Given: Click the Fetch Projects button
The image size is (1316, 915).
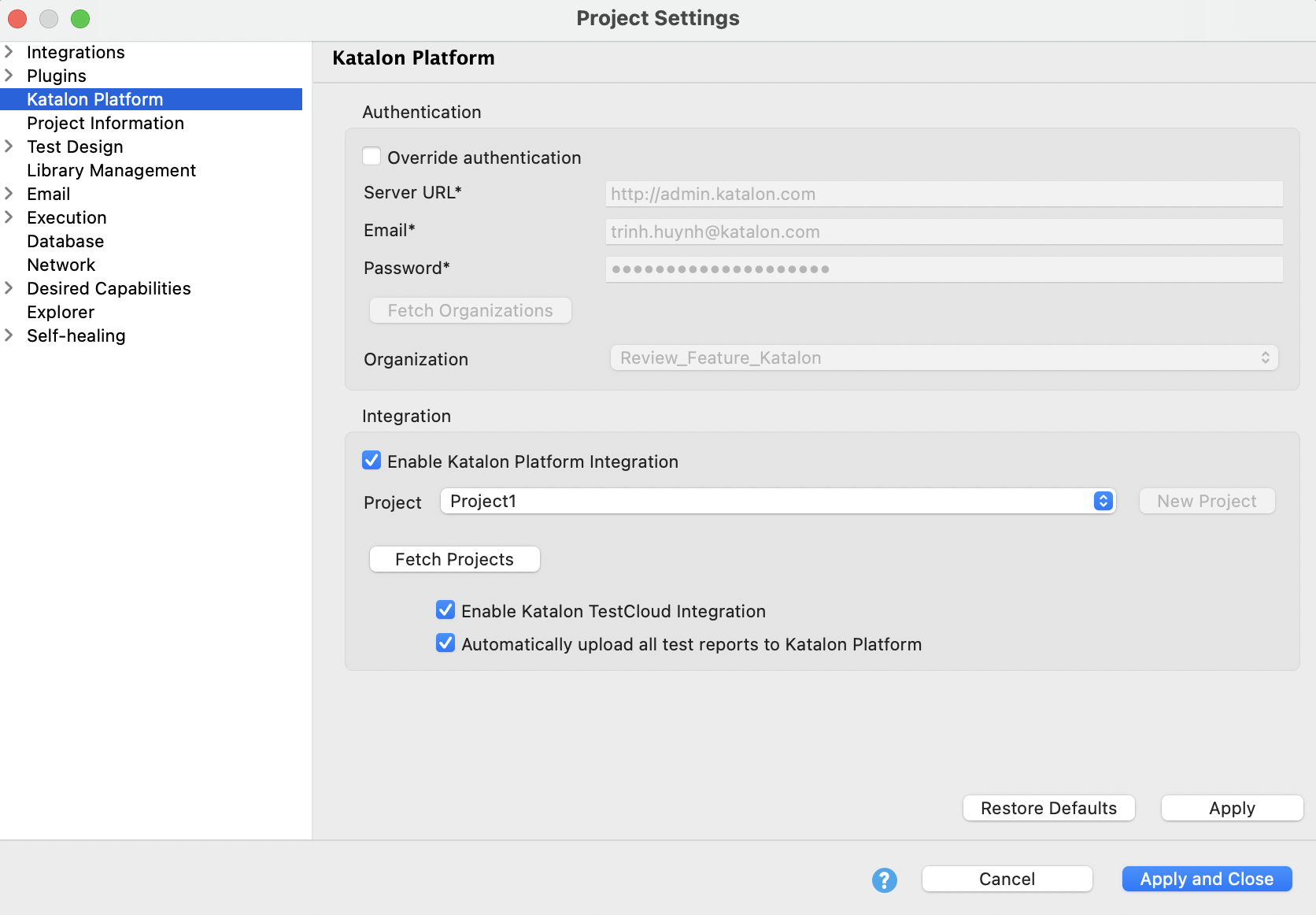Looking at the screenshot, I should tap(454, 559).
